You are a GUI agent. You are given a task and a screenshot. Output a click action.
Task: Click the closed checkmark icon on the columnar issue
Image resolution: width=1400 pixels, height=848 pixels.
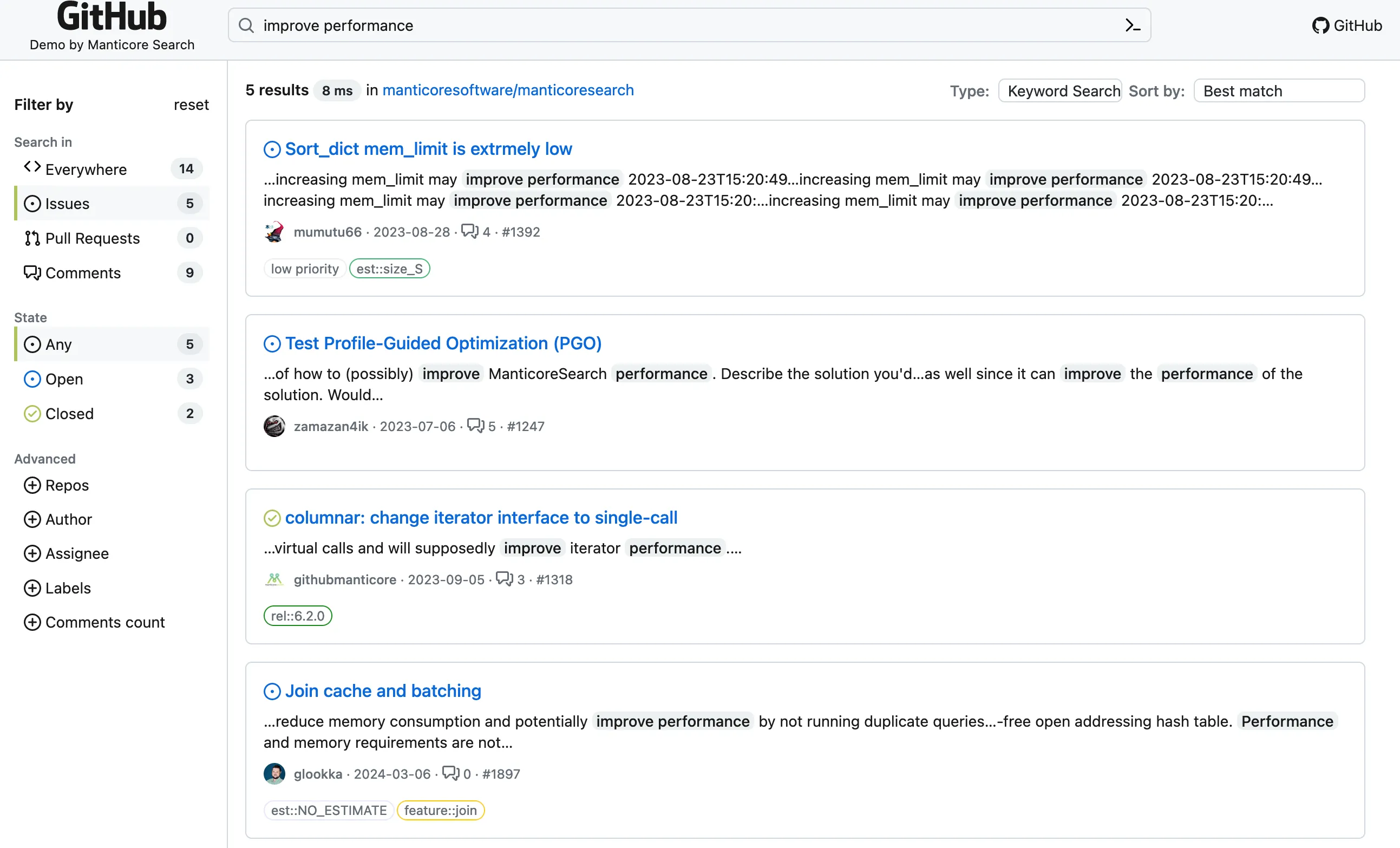coord(273,518)
